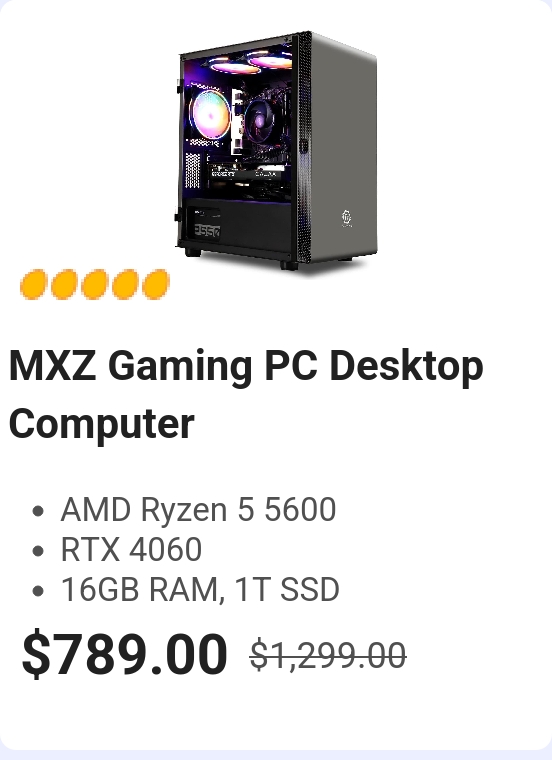Image resolution: width=552 pixels, height=760 pixels.
Task: Select the AMD Ryzen 5 5600 spec line
Action: pyautogui.click(x=198, y=509)
